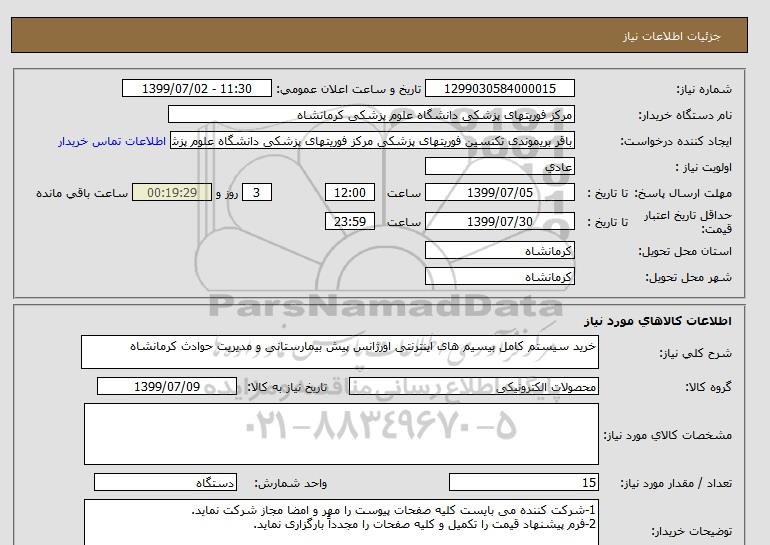Click the شماره نیاز label
Screen dimensions: 770x545
pos(704,89)
